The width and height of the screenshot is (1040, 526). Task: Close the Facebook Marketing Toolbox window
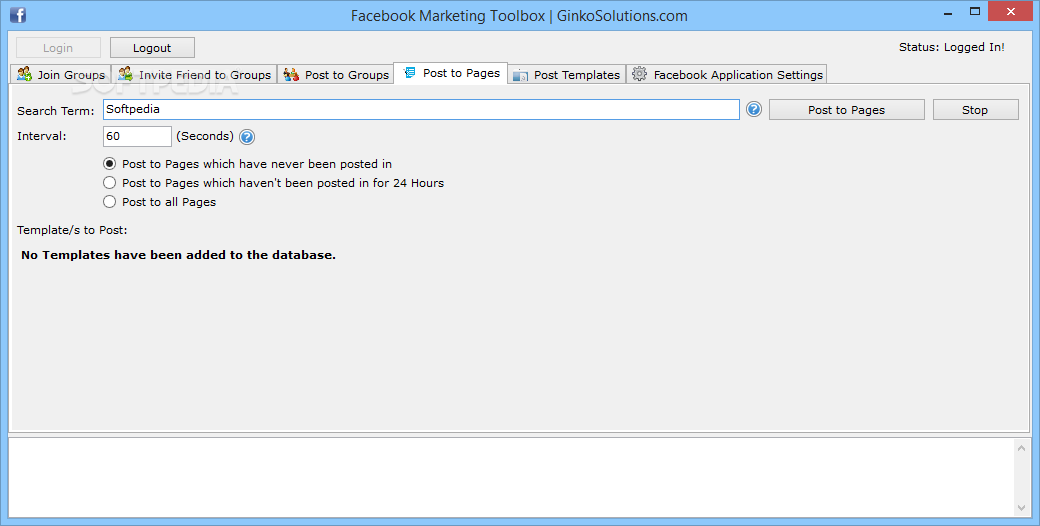click(x=1011, y=11)
